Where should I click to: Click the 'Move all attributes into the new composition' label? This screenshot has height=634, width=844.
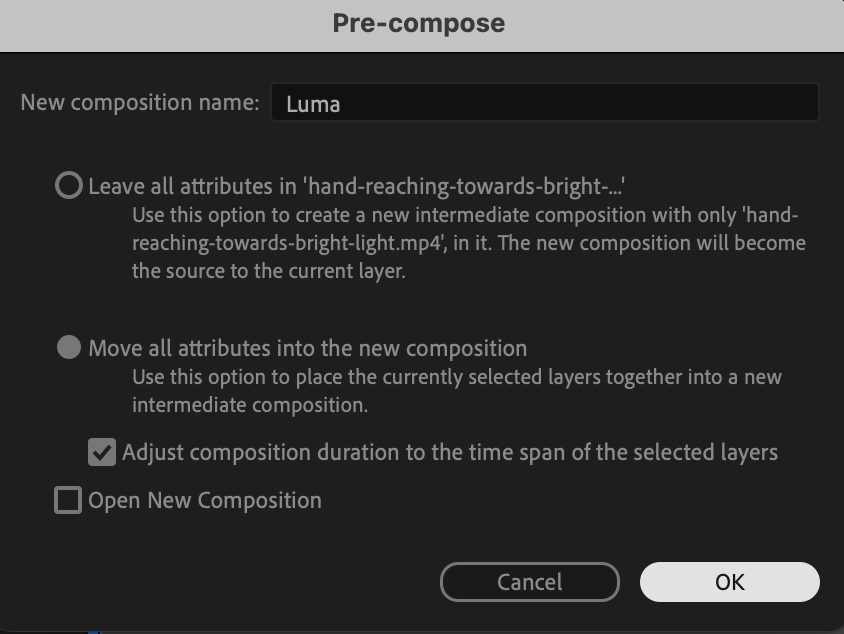(x=307, y=348)
